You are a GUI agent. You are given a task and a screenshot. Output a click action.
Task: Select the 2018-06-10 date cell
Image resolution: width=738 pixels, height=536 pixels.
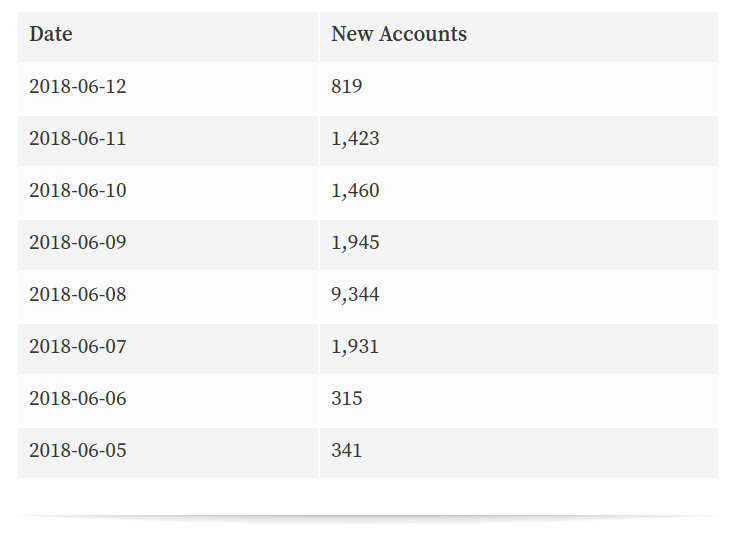168,192
